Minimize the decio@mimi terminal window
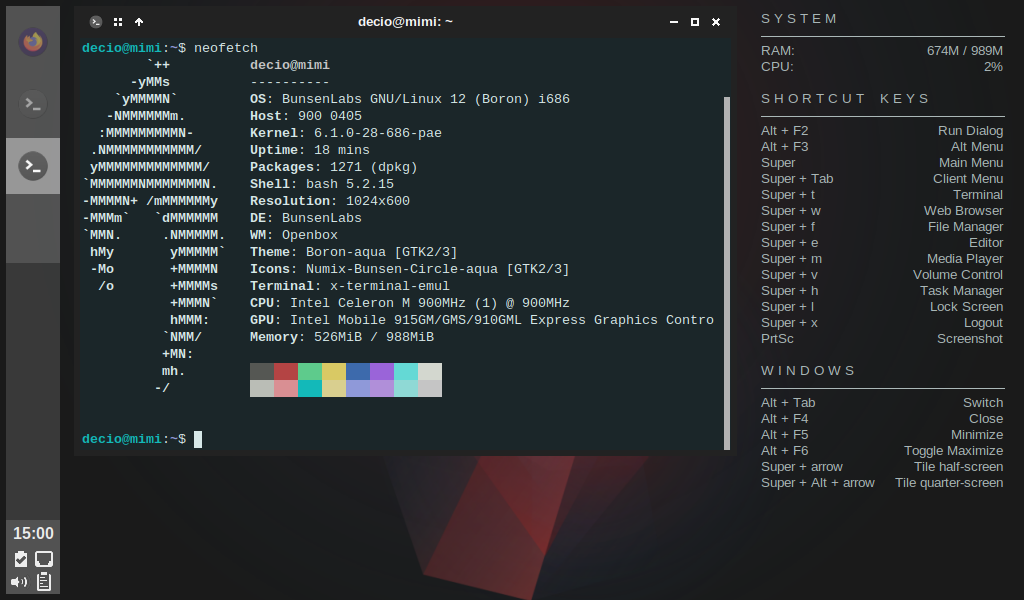 (673, 22)
